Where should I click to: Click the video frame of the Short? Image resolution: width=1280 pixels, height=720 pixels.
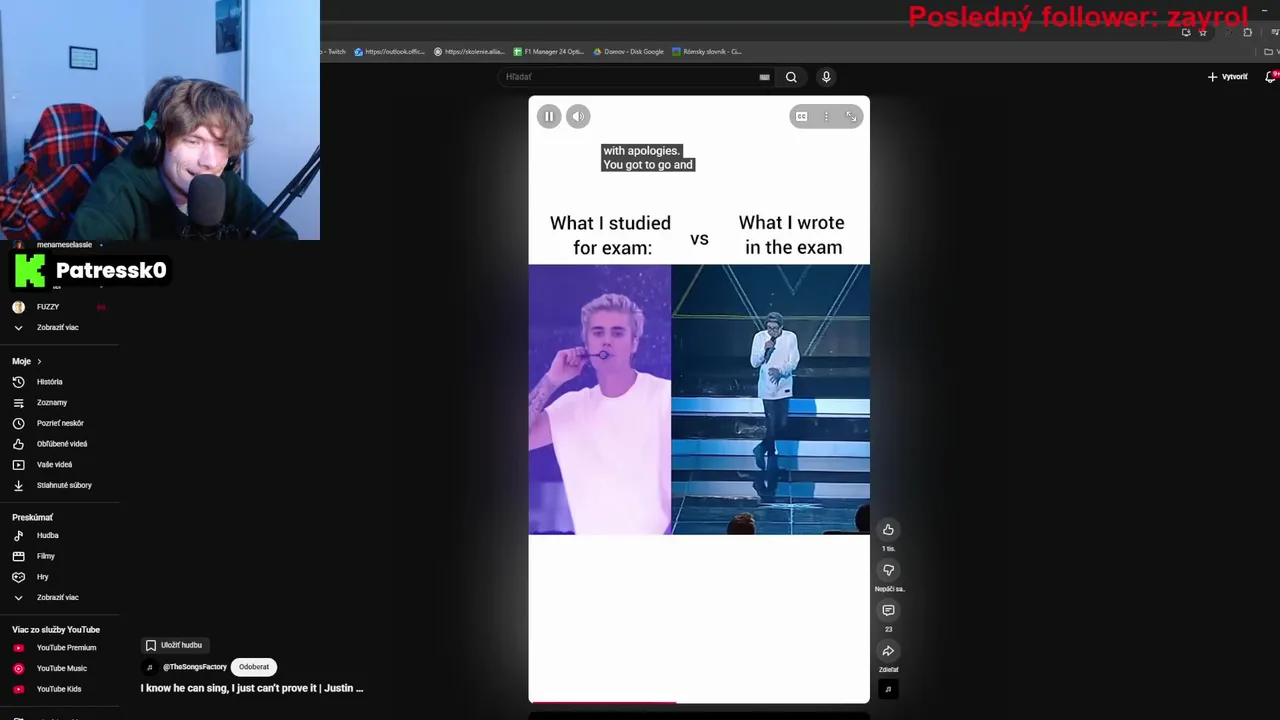coord(699,399)
